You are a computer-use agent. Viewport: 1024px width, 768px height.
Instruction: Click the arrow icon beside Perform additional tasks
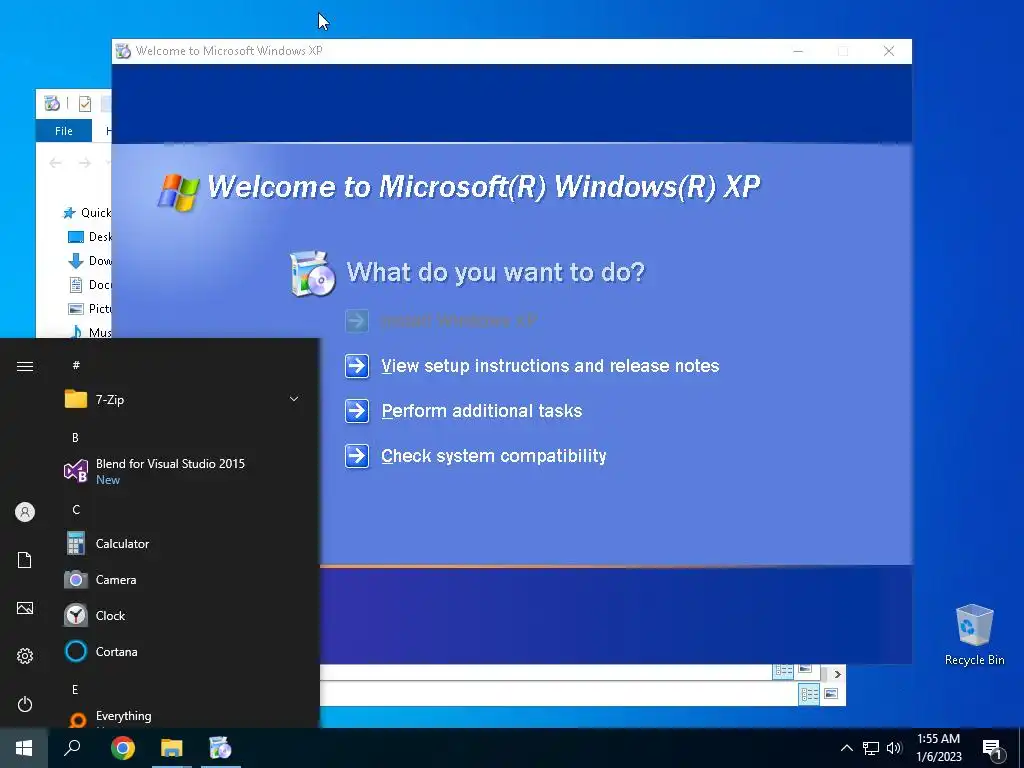[x=357, y=411]
